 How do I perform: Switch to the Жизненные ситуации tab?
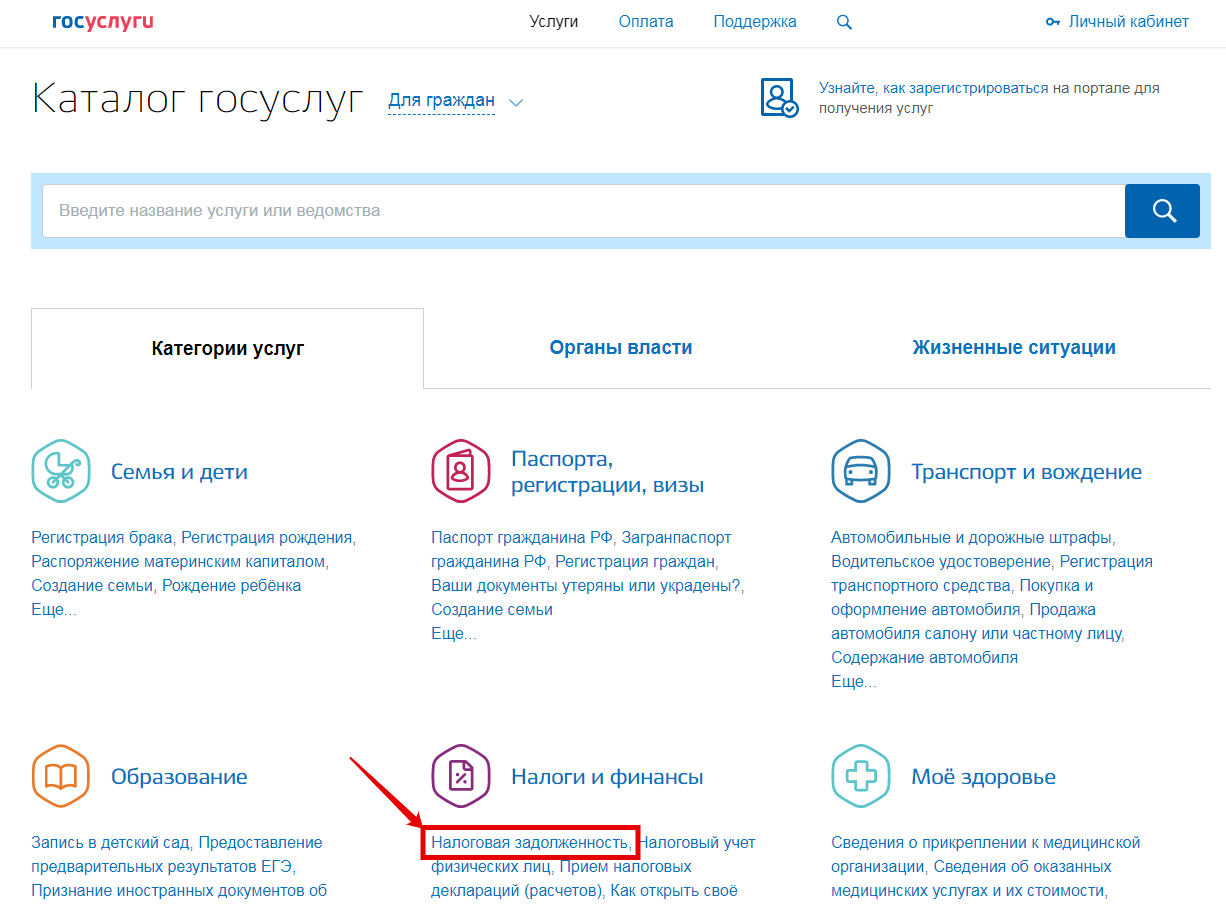[x=1014, y=348]
